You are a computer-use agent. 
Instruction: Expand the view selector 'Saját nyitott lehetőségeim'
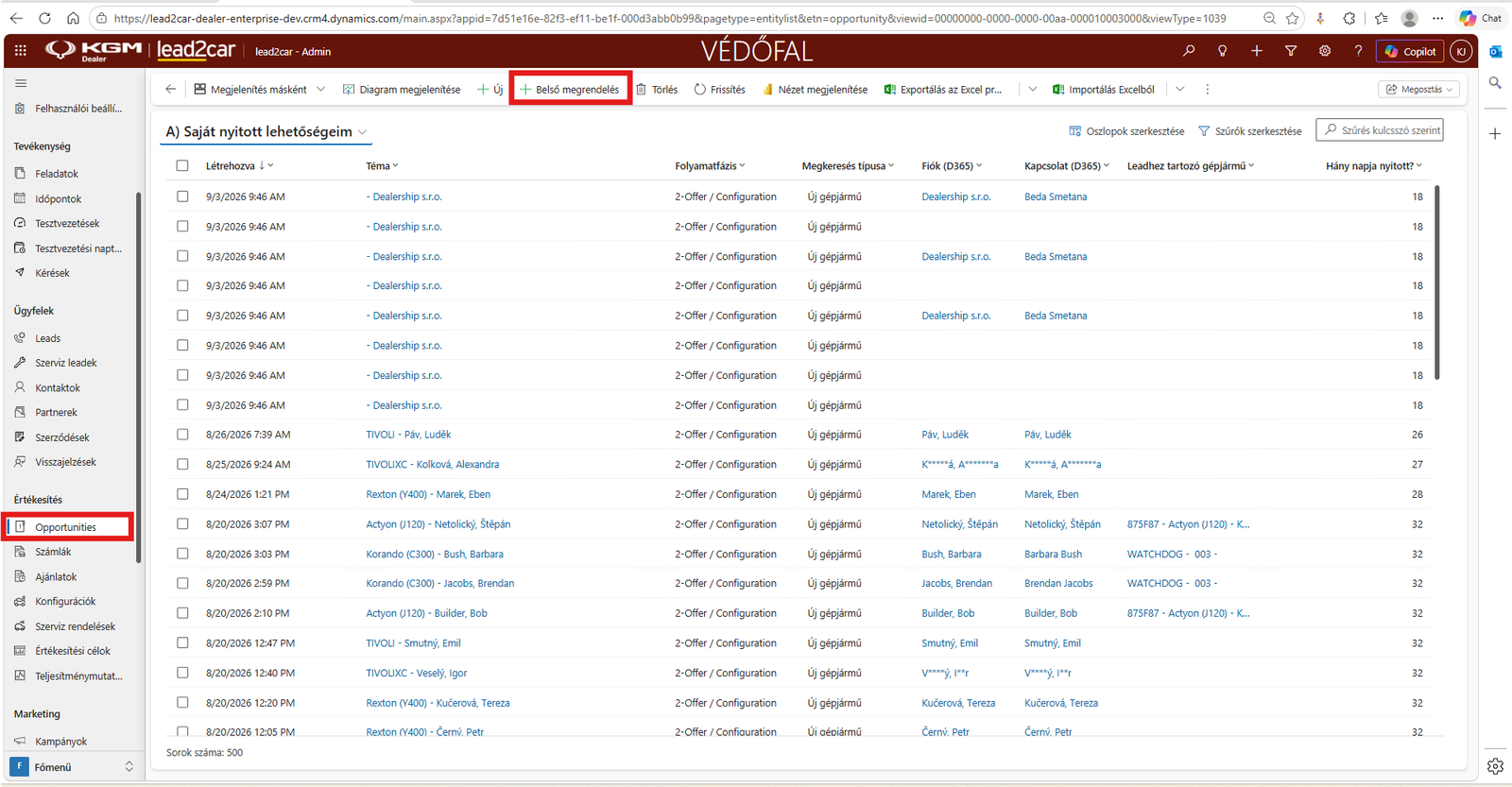pyautogui.click(x=362, y=132)
